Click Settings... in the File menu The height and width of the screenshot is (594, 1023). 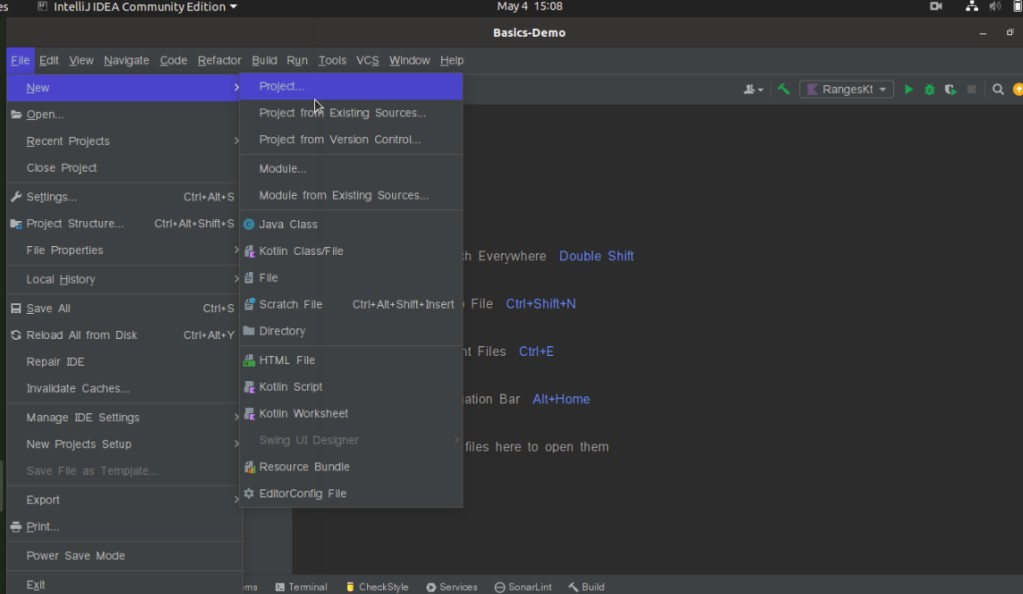tap(51, 197)
